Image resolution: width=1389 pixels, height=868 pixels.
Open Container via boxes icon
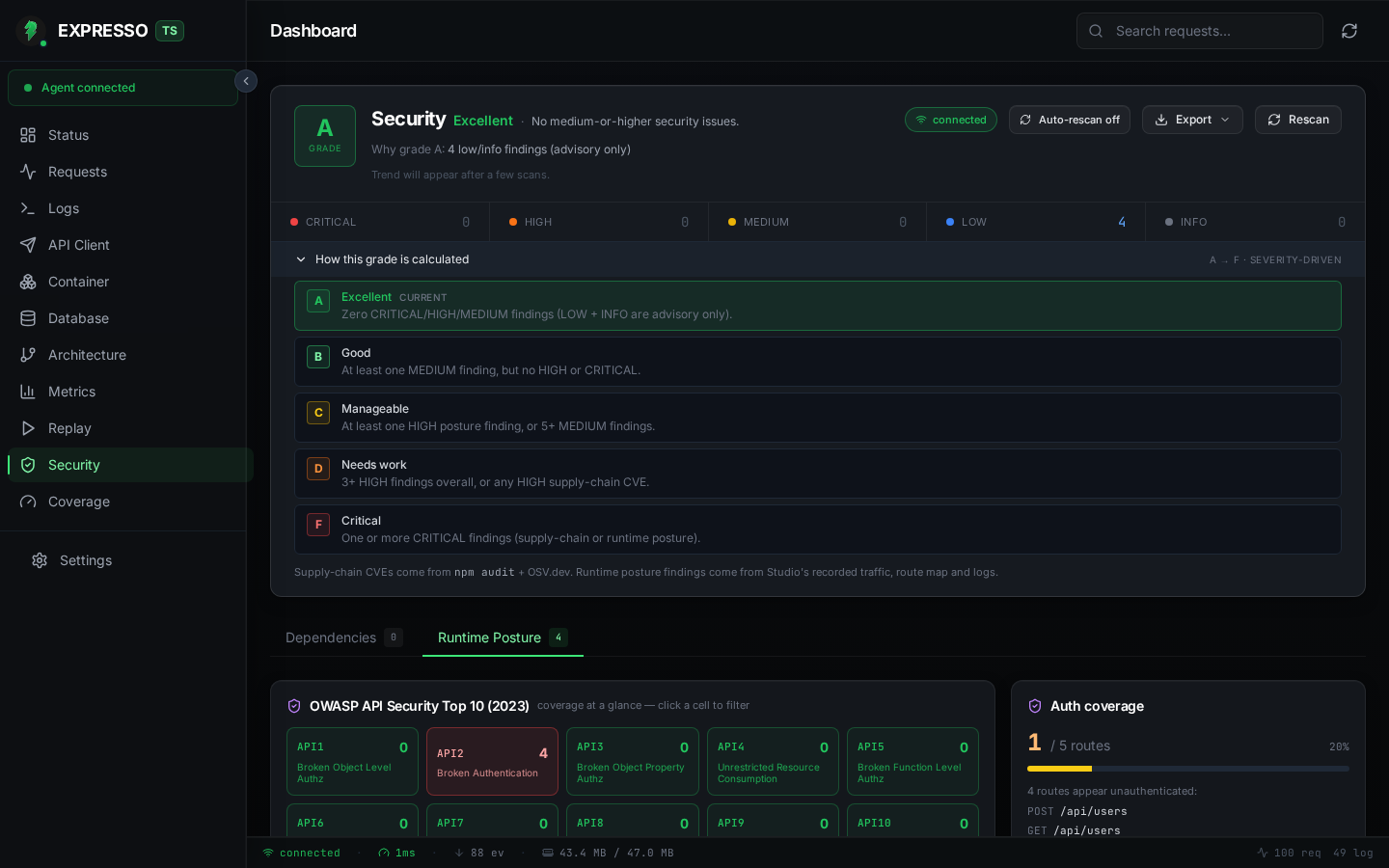(x=28, y=282)
